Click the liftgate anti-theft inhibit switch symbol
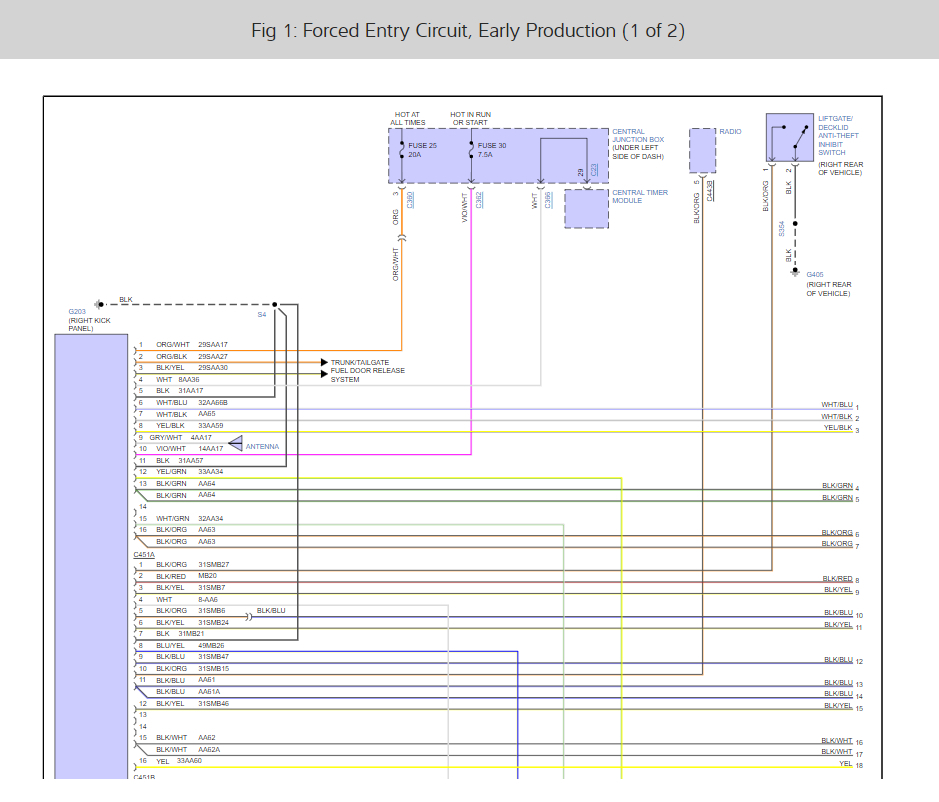The height and width of the screenshot is (802, 939). 790,138
